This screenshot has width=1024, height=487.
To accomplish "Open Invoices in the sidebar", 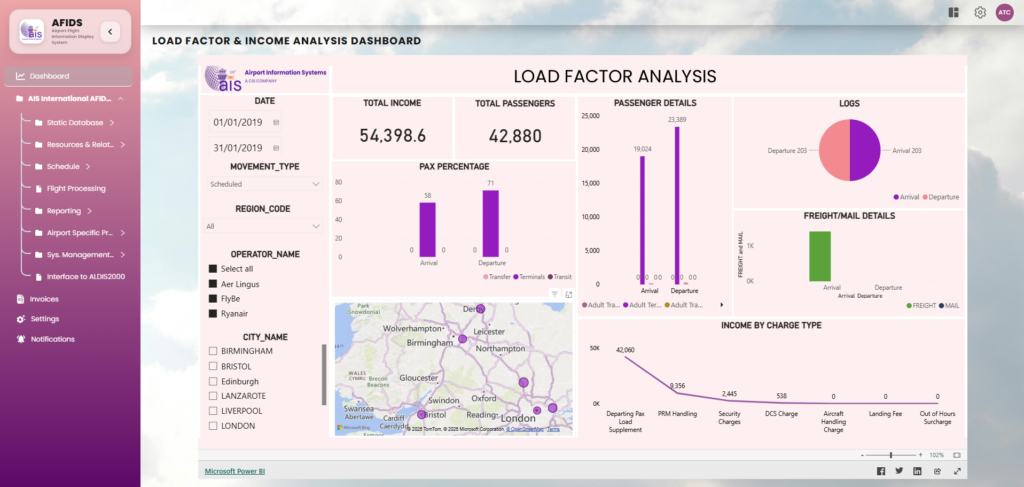I will [x=44, y=298].
